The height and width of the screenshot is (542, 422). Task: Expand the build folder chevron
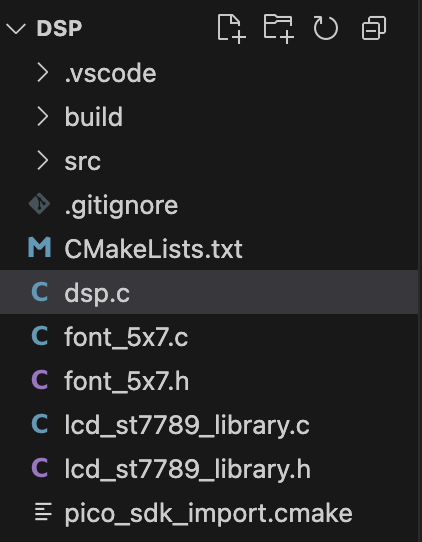(x=43, y=116)
